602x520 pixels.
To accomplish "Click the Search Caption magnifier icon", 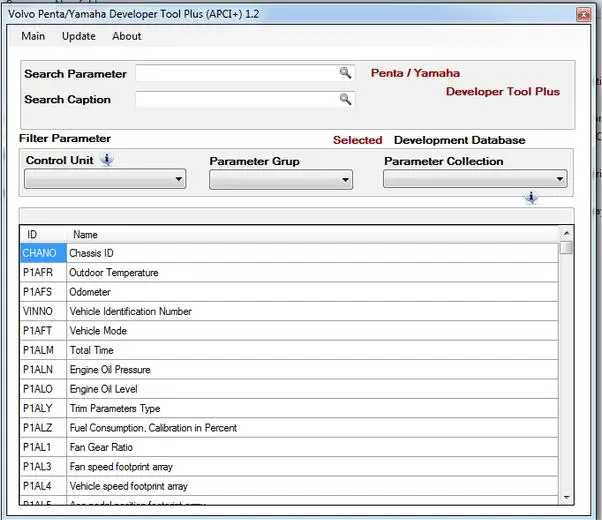I will click(x=345, y=99).
